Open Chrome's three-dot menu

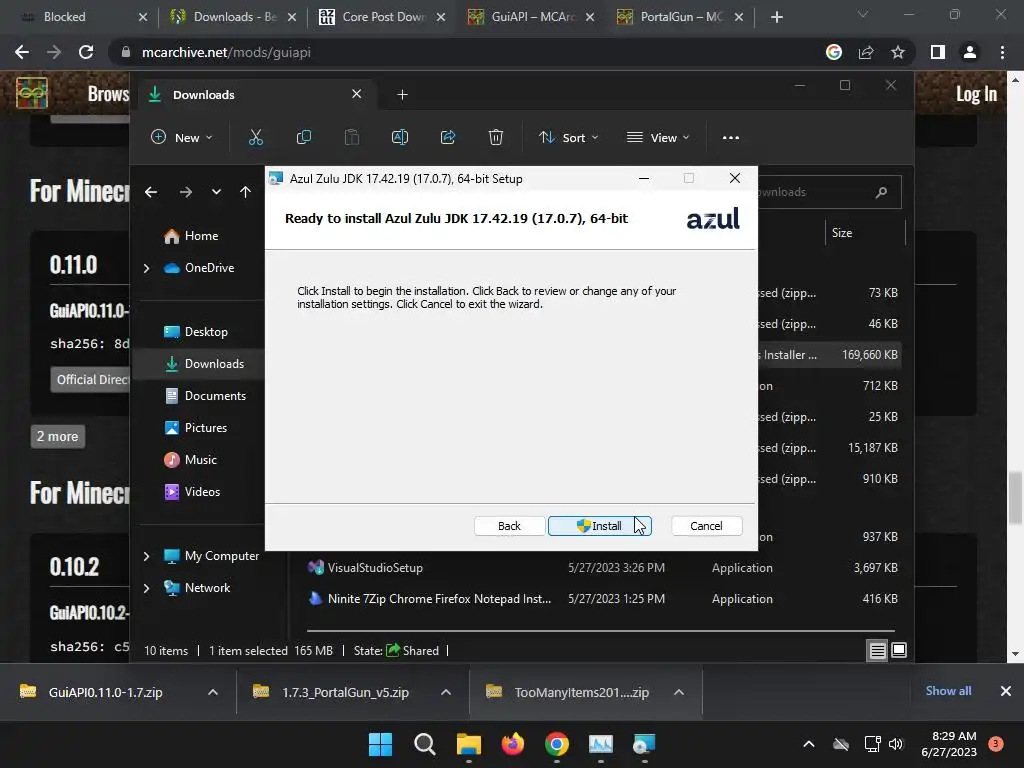tap(1002, 52)
